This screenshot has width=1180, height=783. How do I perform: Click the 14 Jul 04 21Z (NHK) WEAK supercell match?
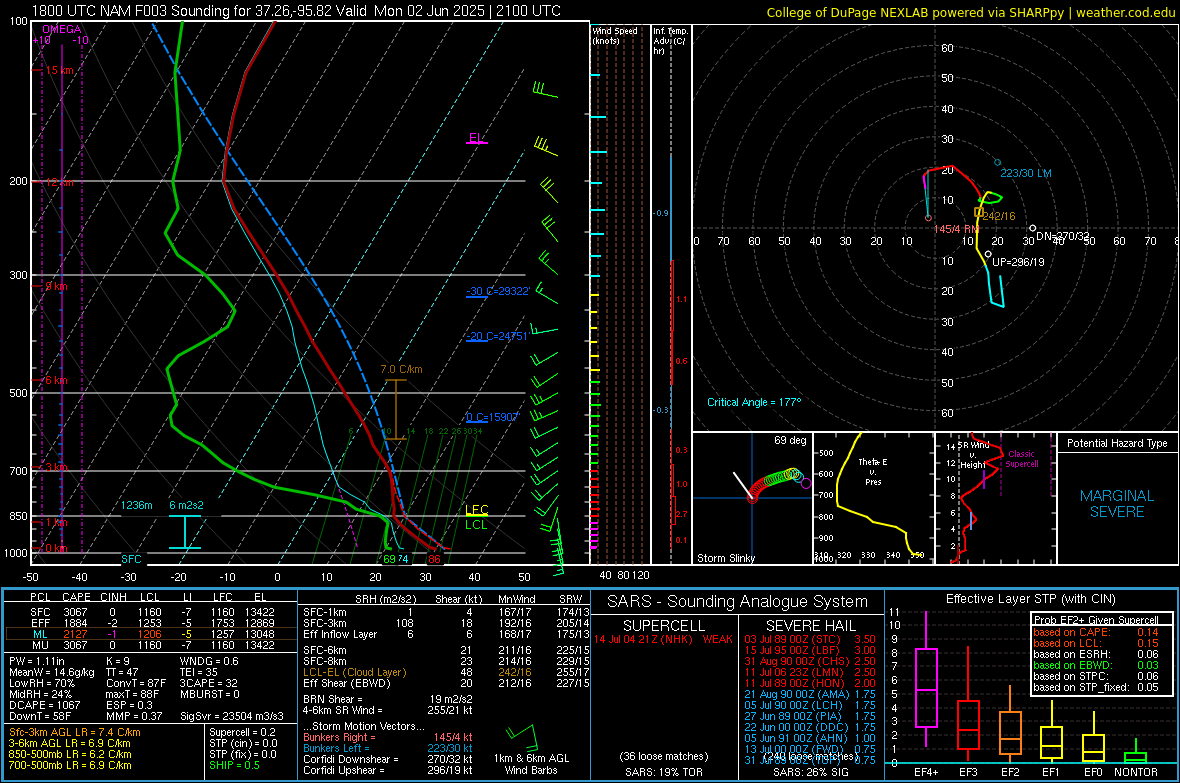663,639
